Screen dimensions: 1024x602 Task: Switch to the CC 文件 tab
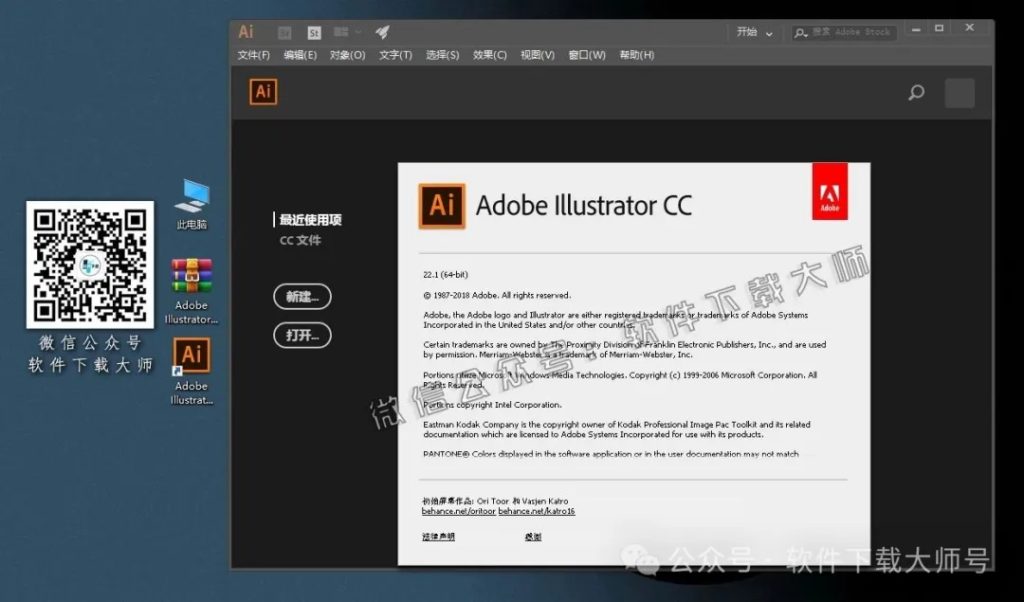point(300,240)
